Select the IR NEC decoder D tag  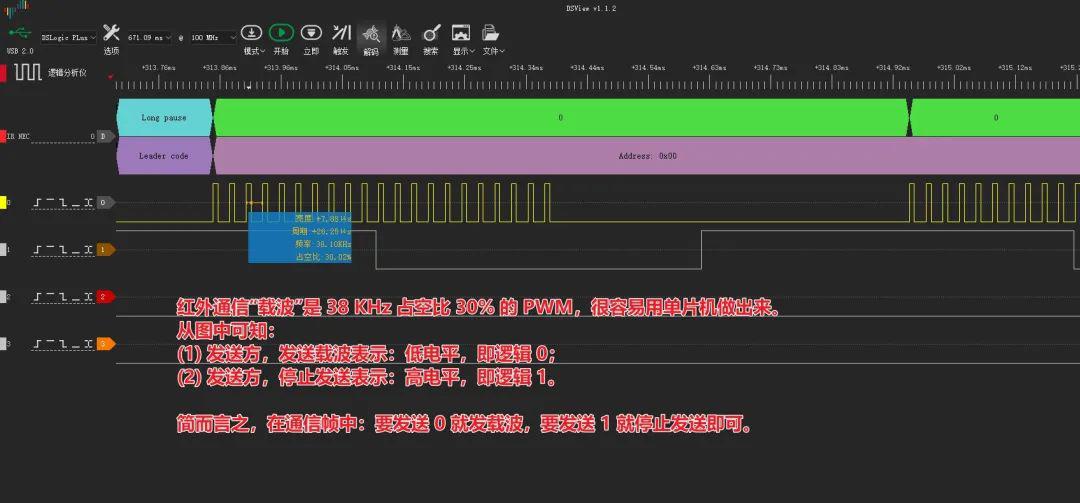pos(105,136)
